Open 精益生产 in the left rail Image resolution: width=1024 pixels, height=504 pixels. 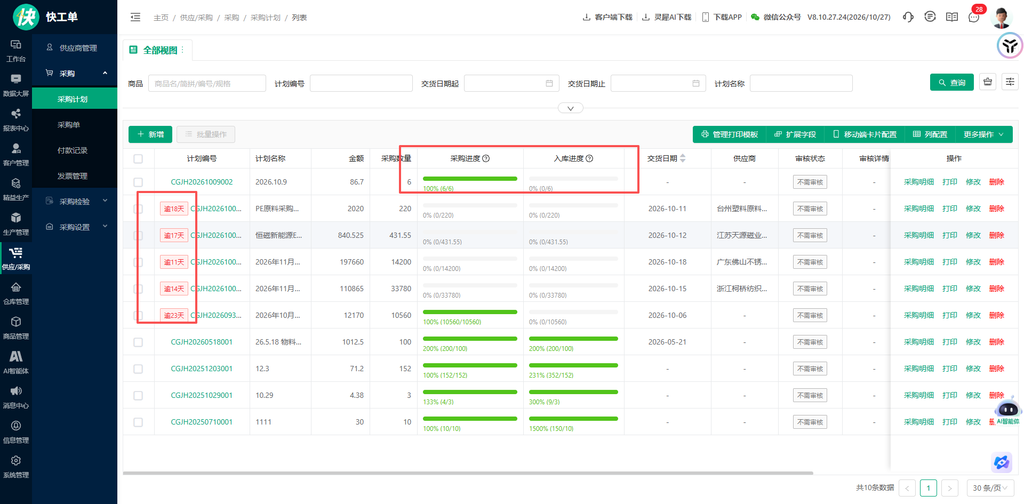[16, 189]
